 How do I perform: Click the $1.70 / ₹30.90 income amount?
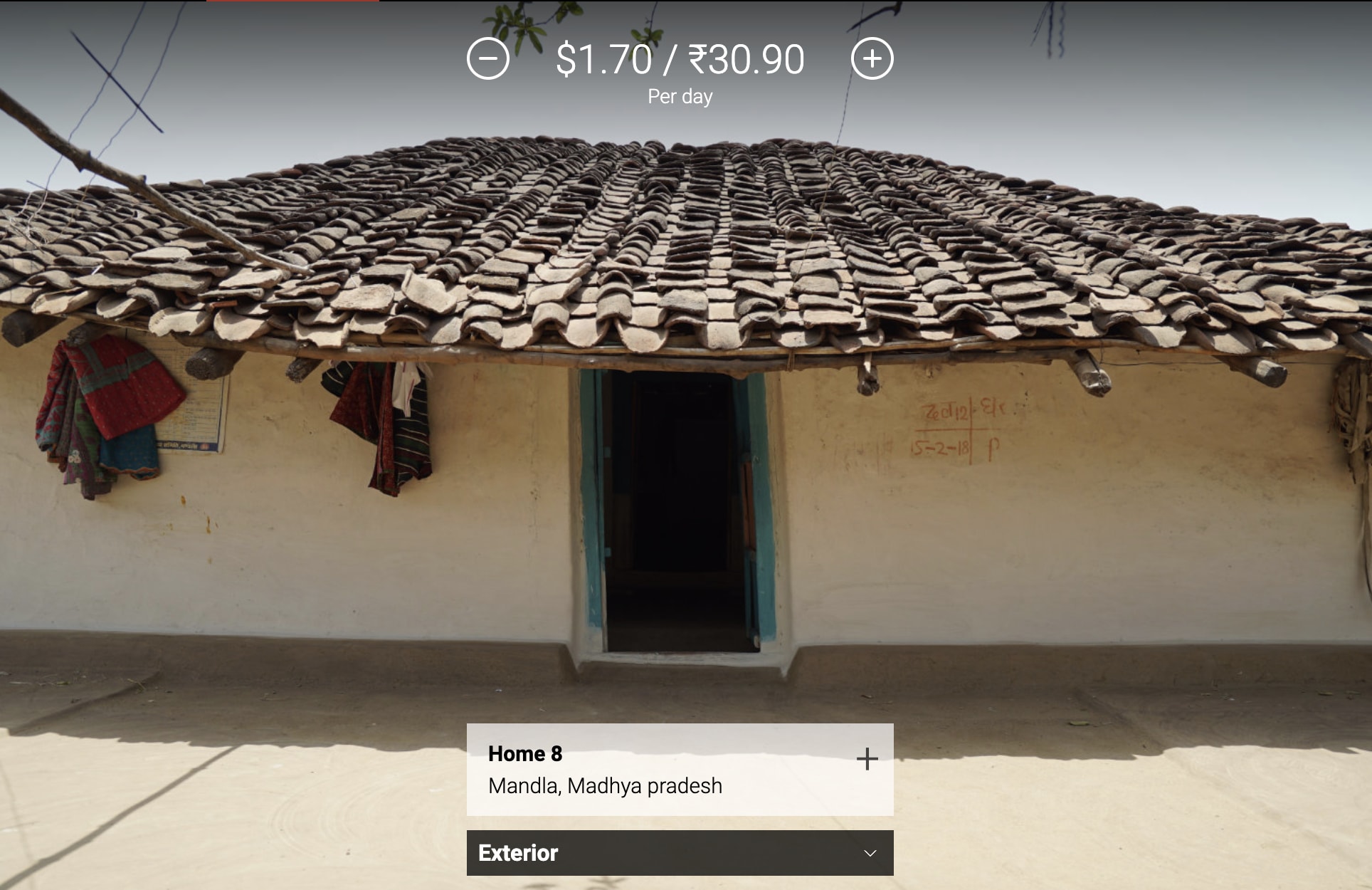(680, 59)
